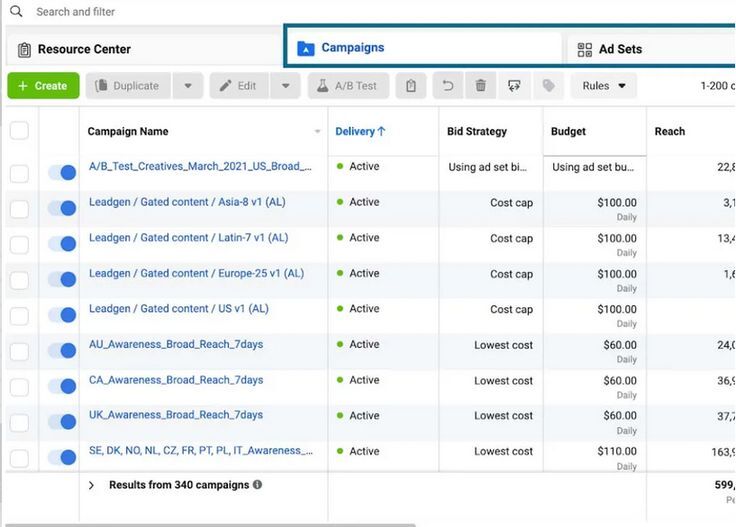Click the clipboard icon in toolbar

pyautogui.click(x=411, y=86)
